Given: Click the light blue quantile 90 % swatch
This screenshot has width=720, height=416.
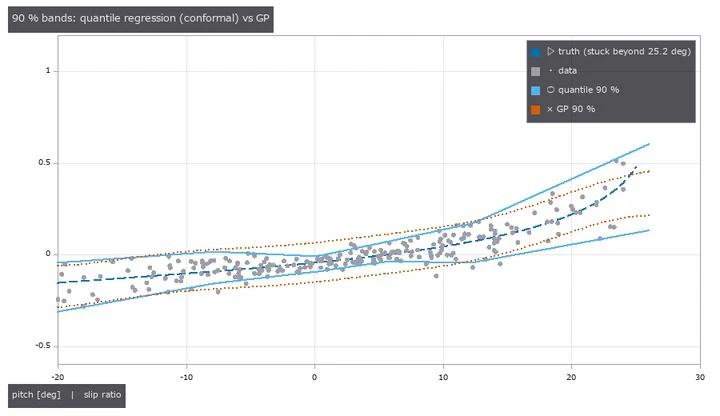Looking at the screenshot, I should point(535,90).
